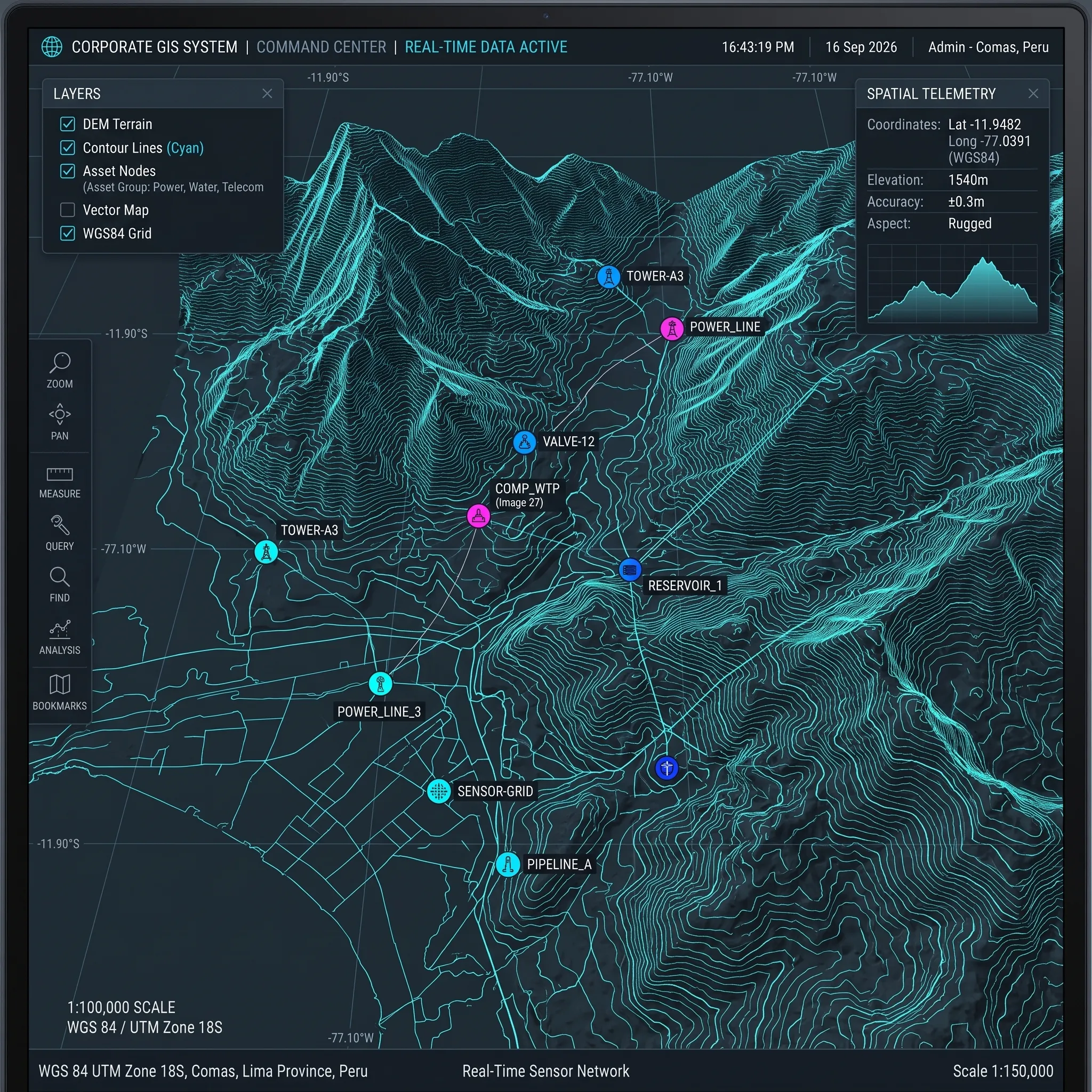The width and height of the screenshot is (1092, 1092).
Task: Click Real-Time Sensor Network status text
Action: 545,1071
